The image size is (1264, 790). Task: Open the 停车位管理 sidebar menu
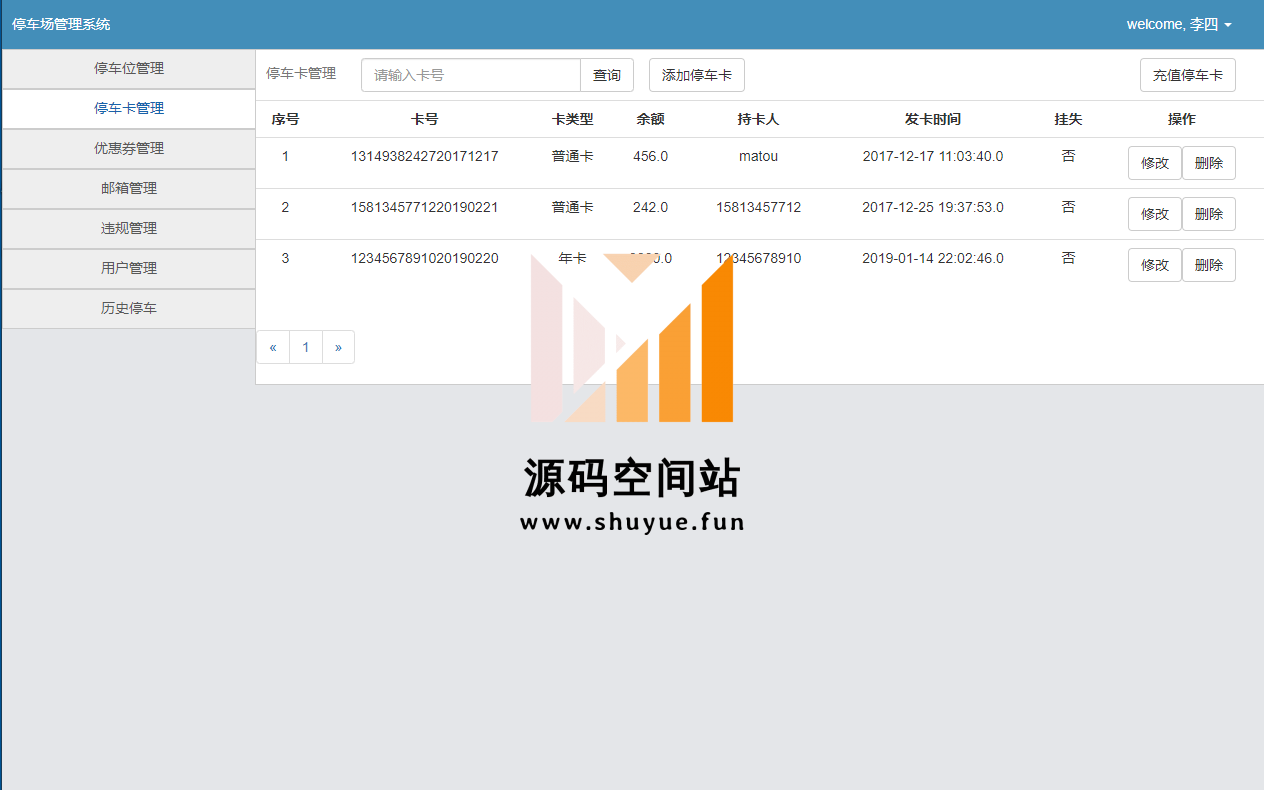(x=129, y=69)
